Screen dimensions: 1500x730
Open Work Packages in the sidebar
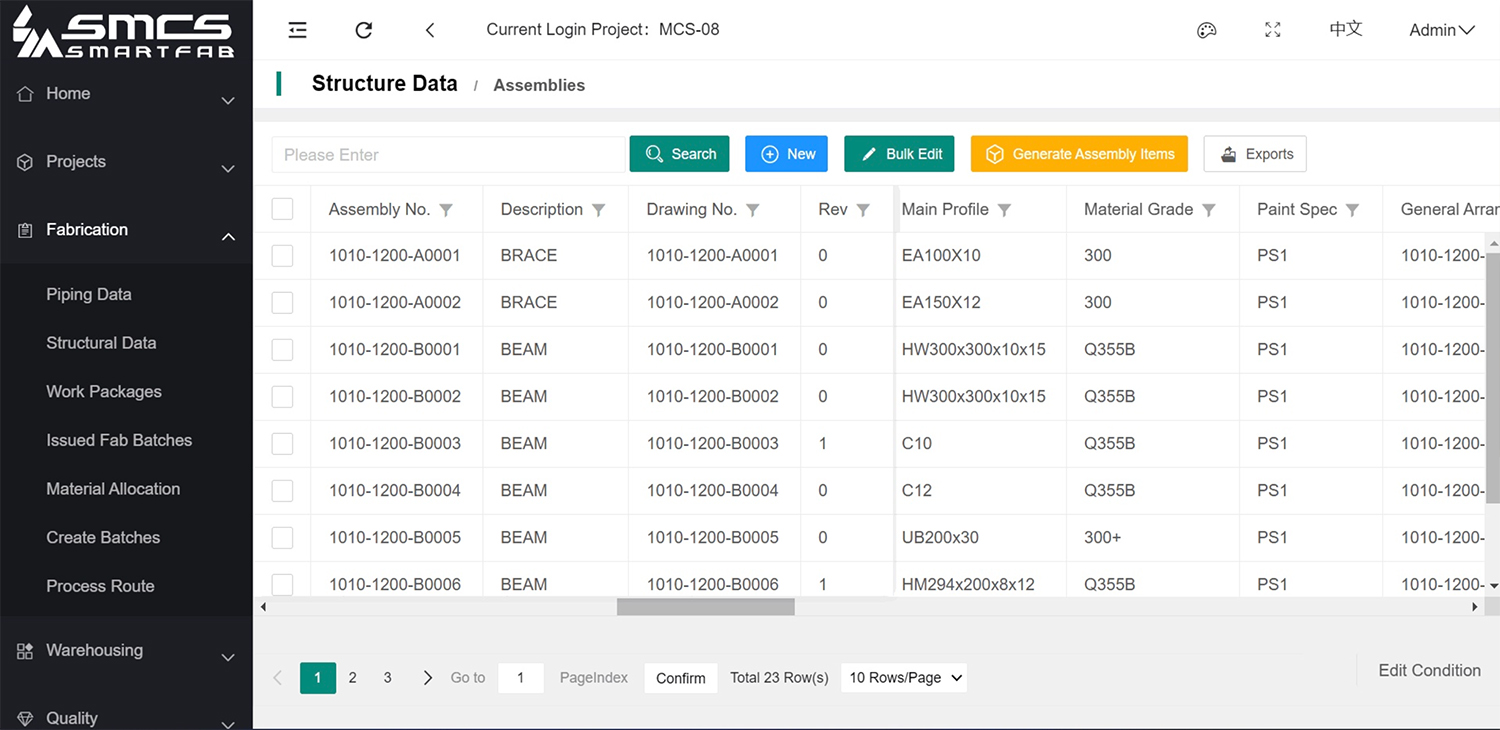(104, 392)
